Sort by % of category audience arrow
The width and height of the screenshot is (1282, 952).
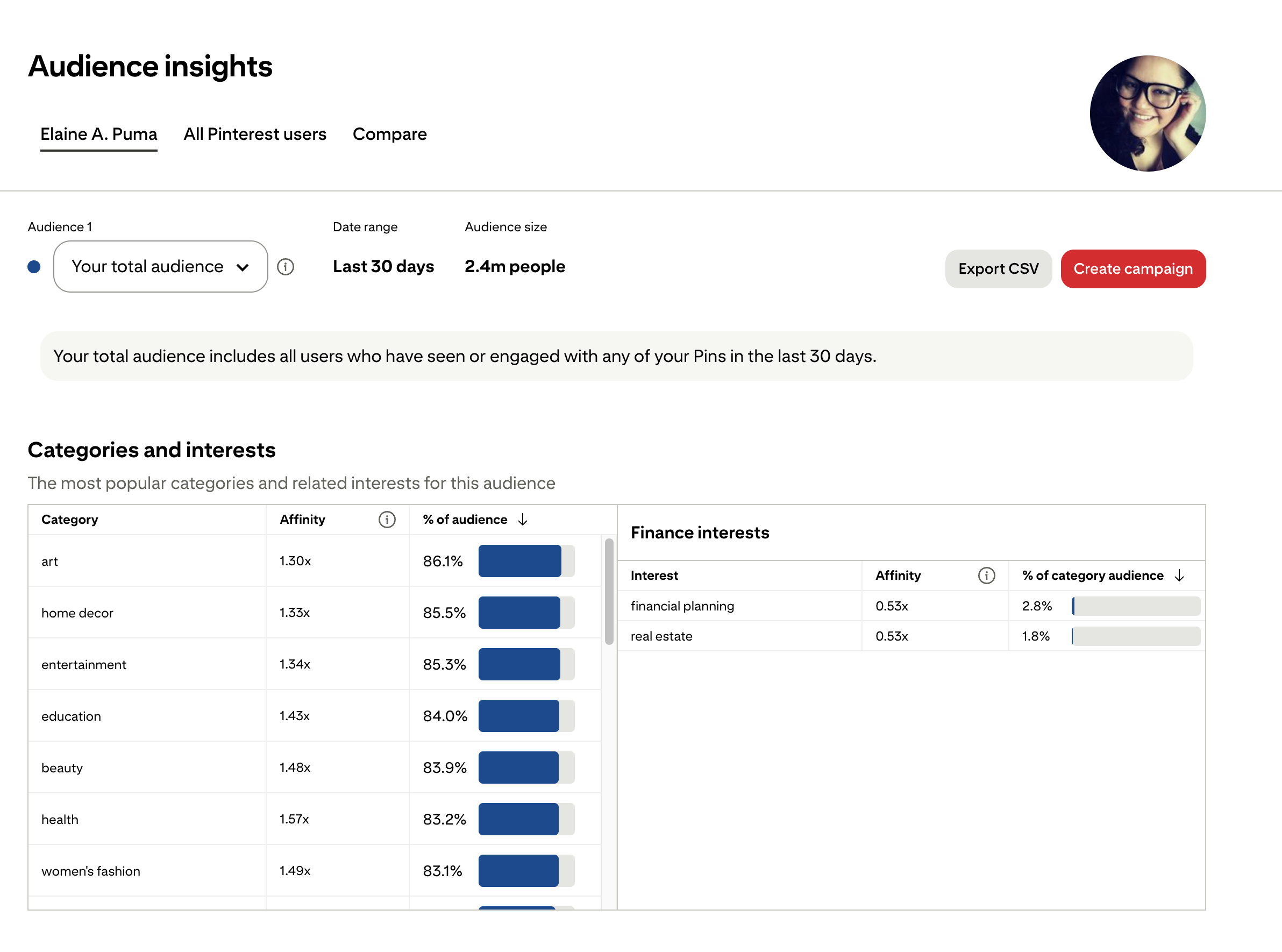pos(1179,576)
